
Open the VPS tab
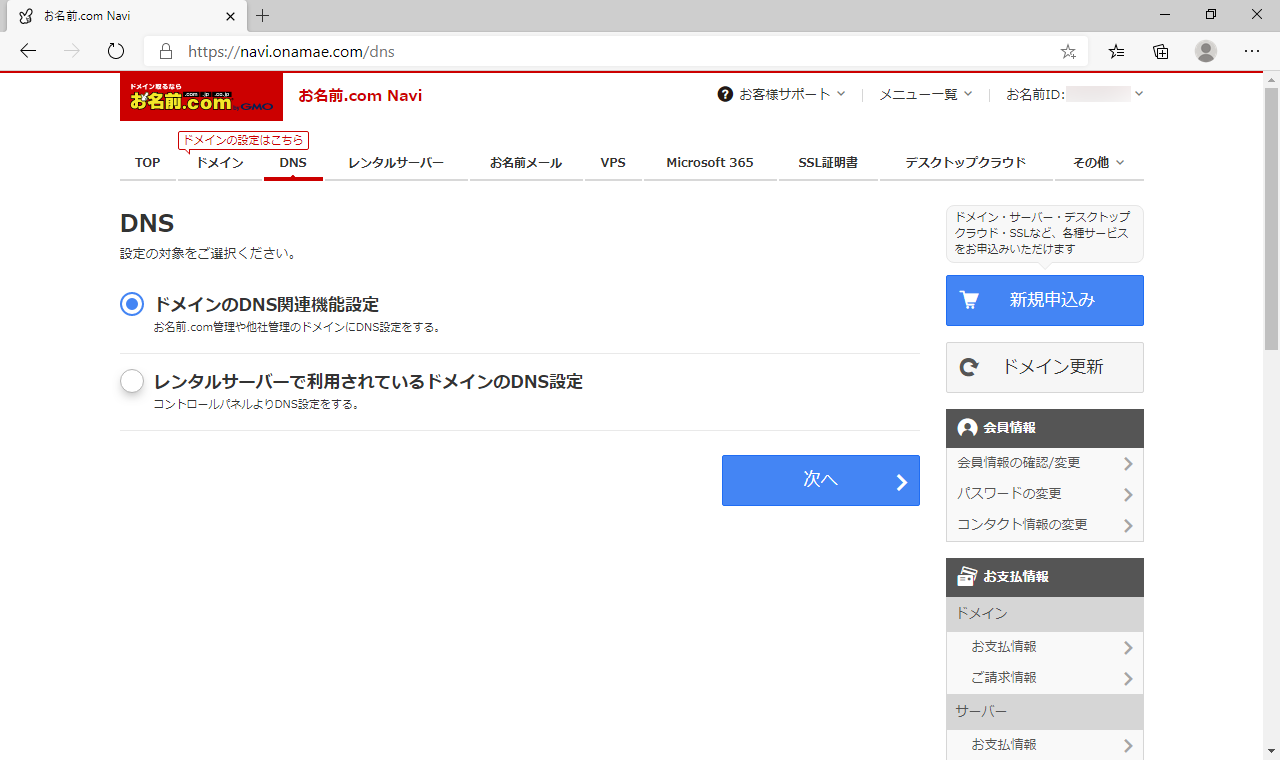coord(613,162)
